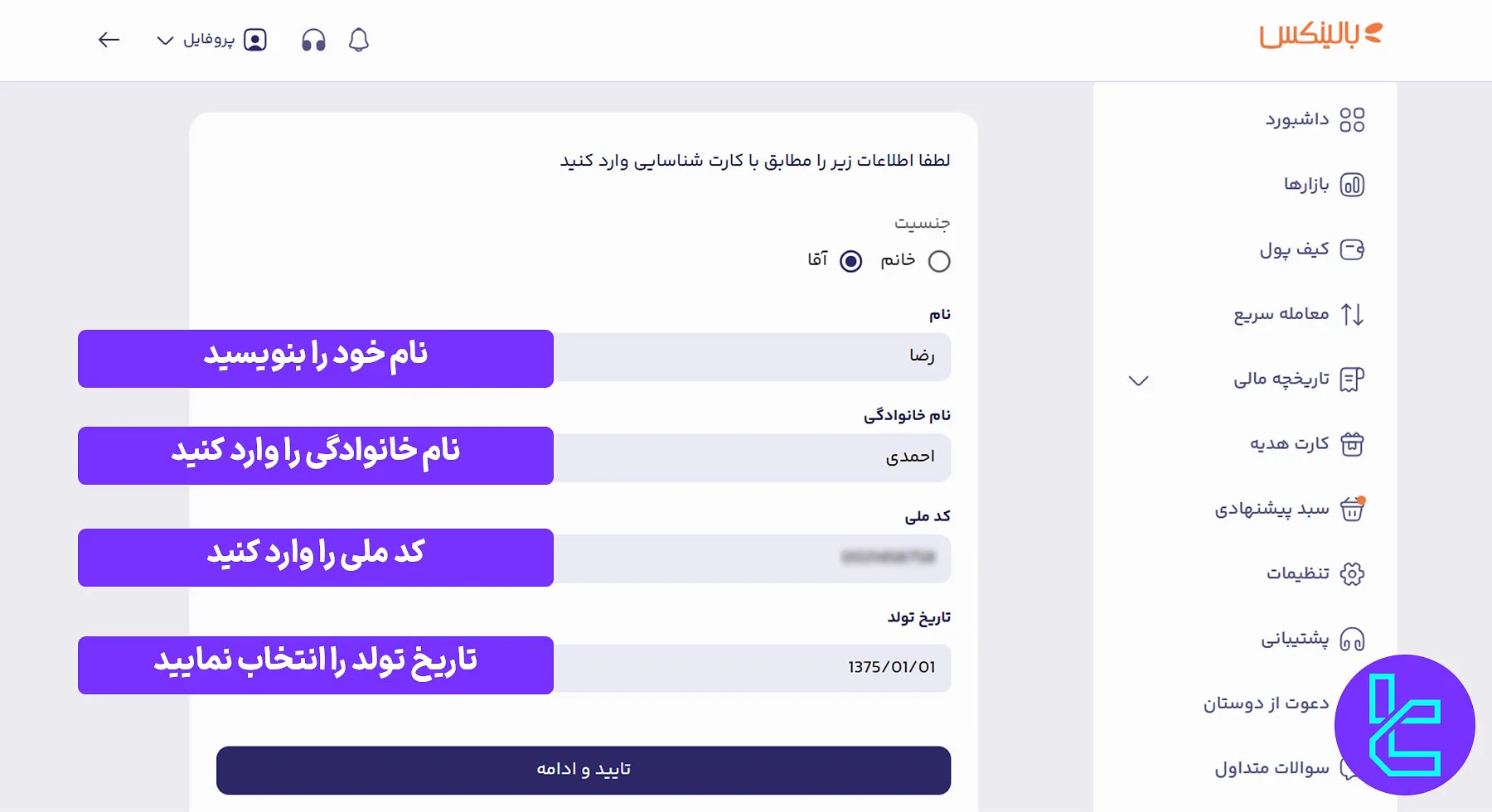Collapse the تاریخچه مالی sidebar section

(1139, 380)
